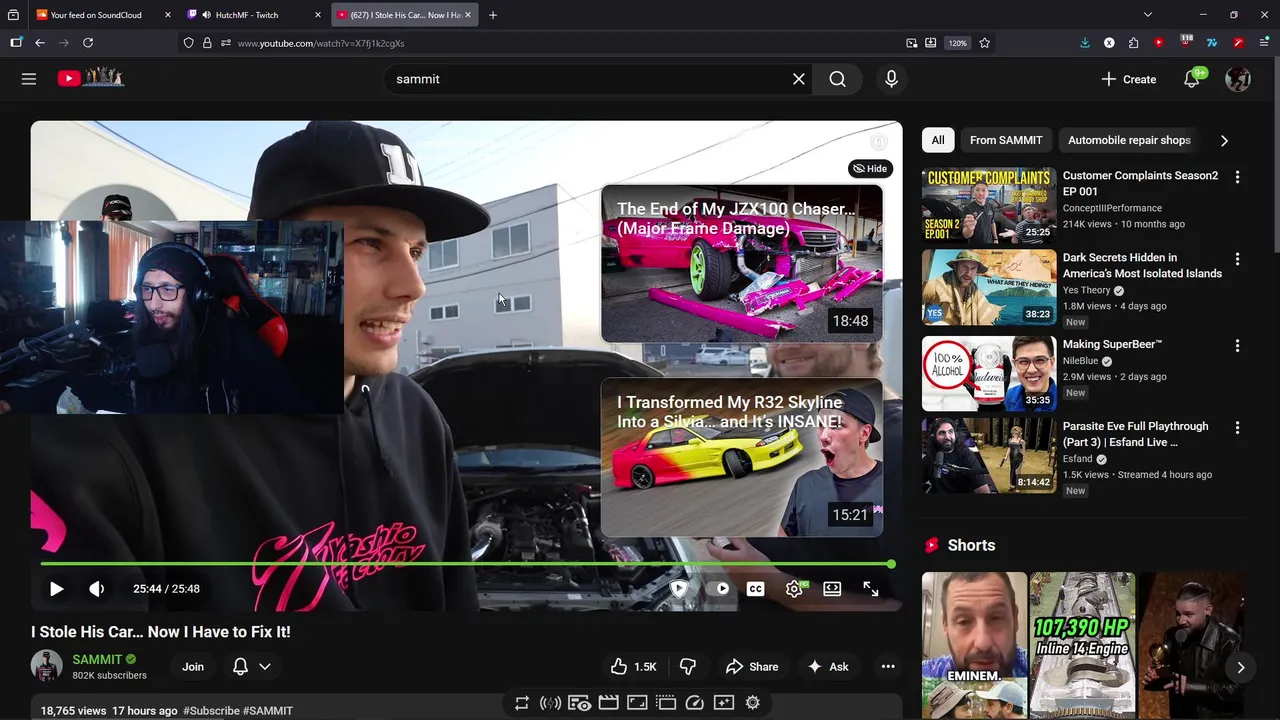Screen dimensions: 1280x720
Task: Switch to HutchMF Twitch tab
Action: [253, 15]
